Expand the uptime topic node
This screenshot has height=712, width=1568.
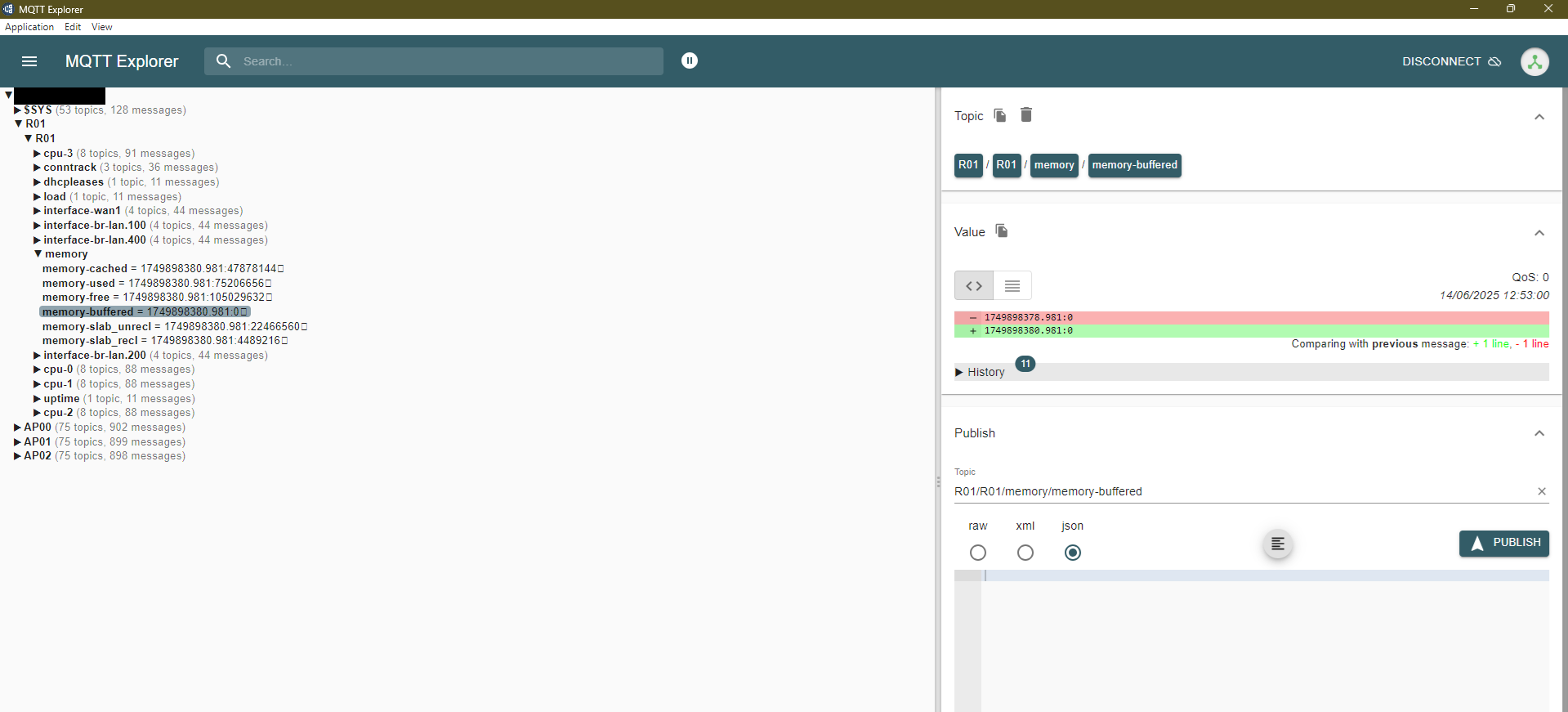37,399
